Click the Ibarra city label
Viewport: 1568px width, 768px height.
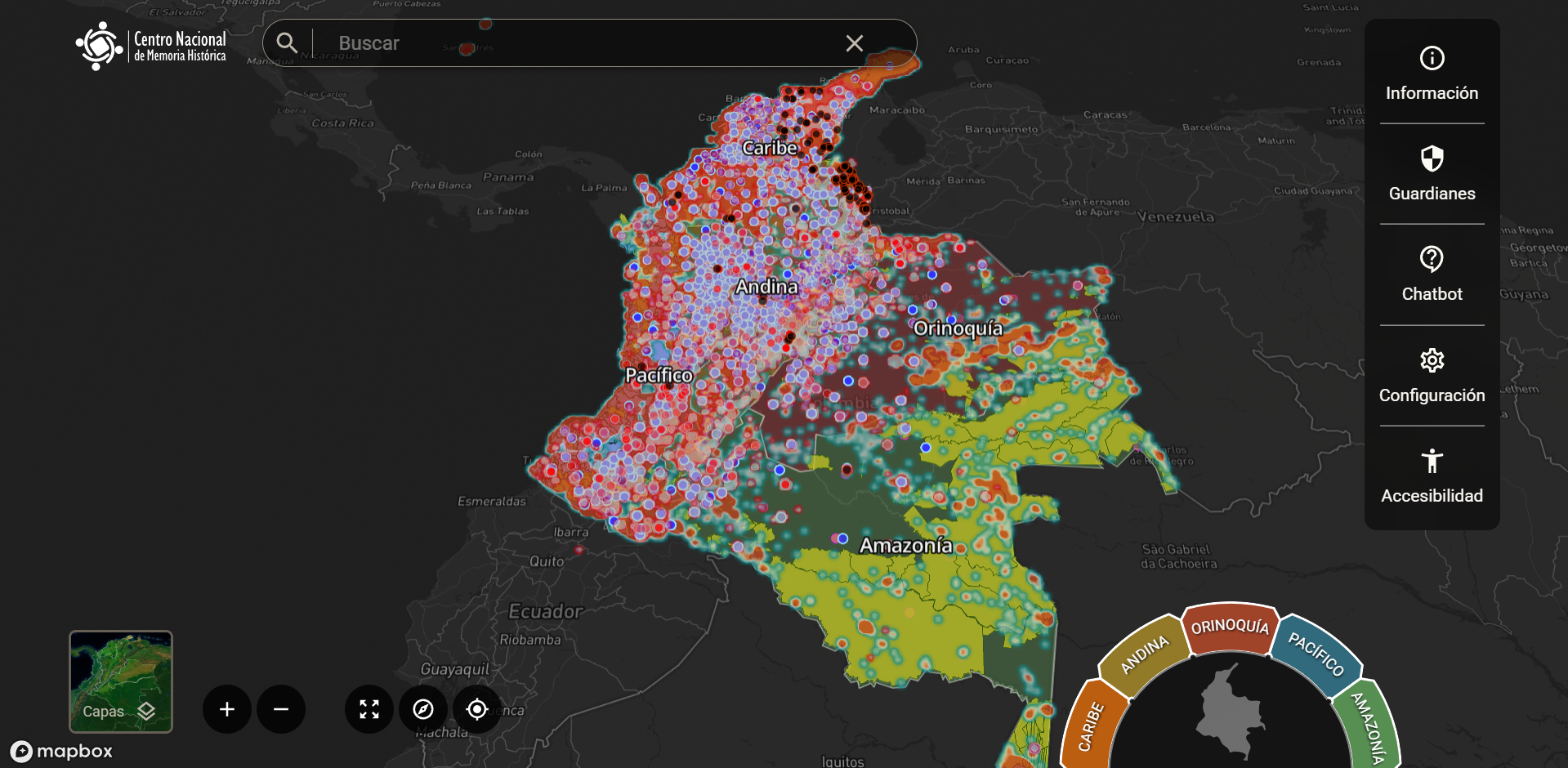571,532
